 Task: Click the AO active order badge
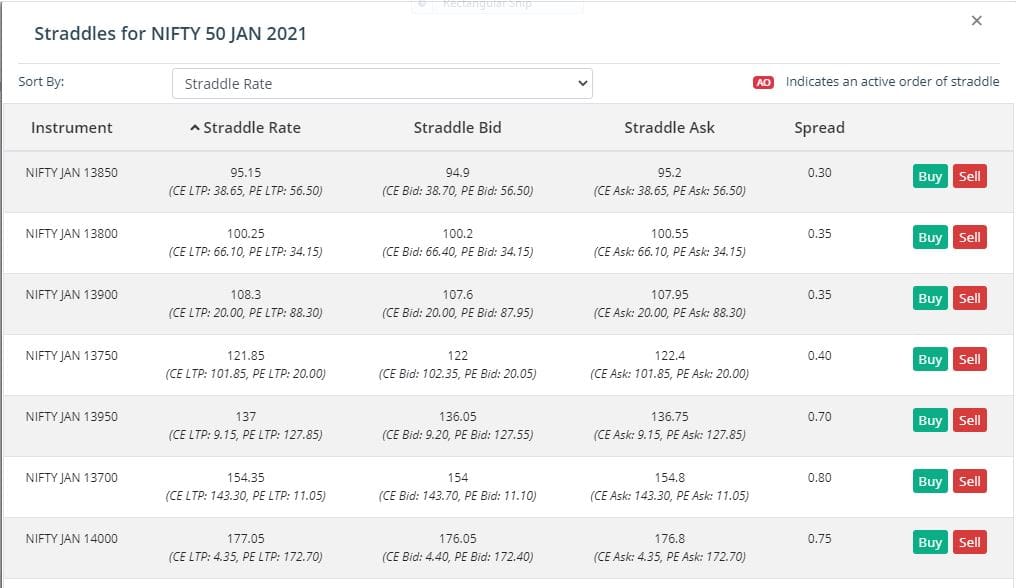(763, 82)
